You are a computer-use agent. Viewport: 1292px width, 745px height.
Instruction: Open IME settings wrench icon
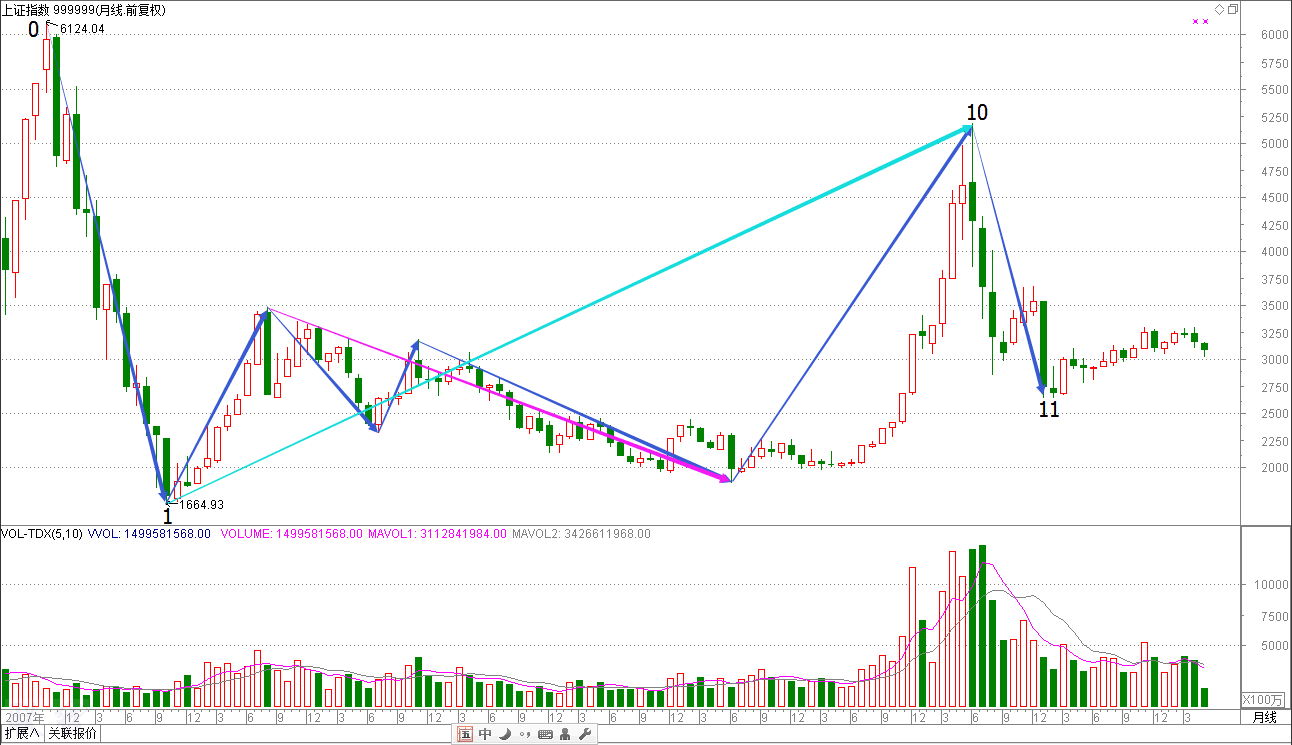(x=585, y=734)
